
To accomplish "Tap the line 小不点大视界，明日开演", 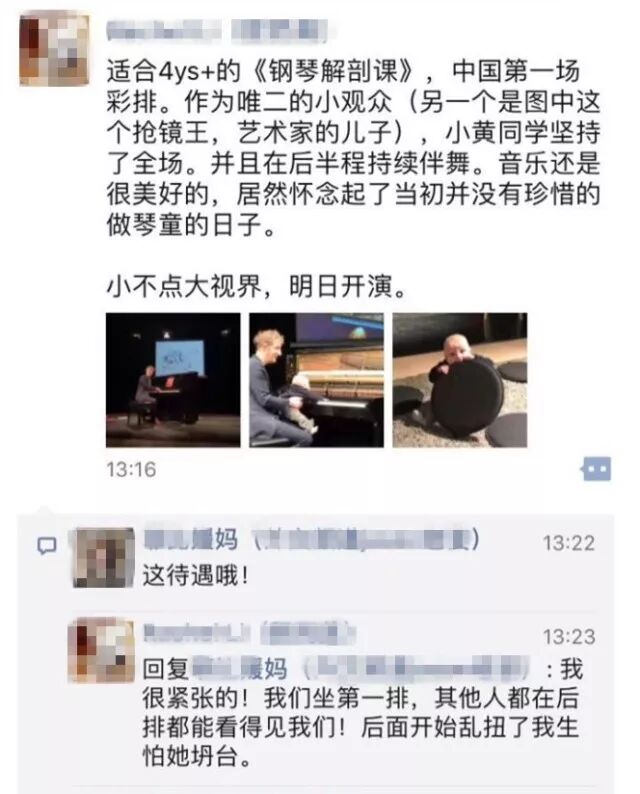I will tap(257, 287).
